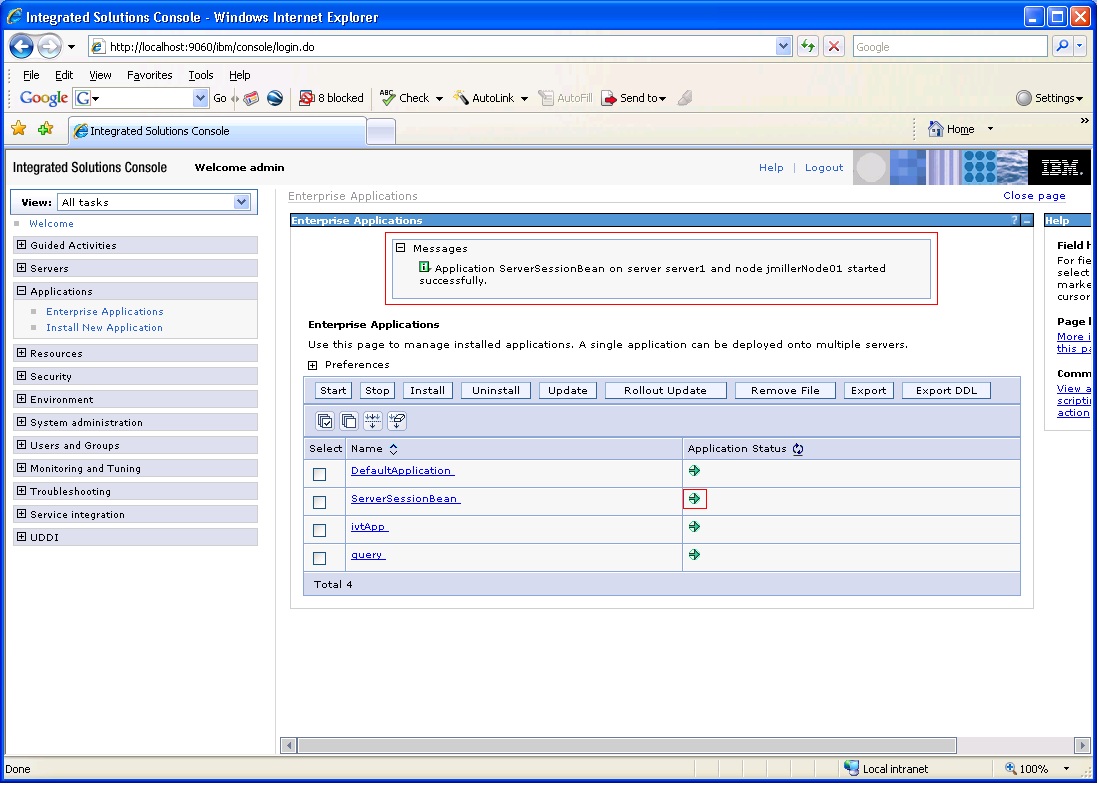1099x786 pixels.
Task: Open the Favorites menu
Action: [149, 75]
